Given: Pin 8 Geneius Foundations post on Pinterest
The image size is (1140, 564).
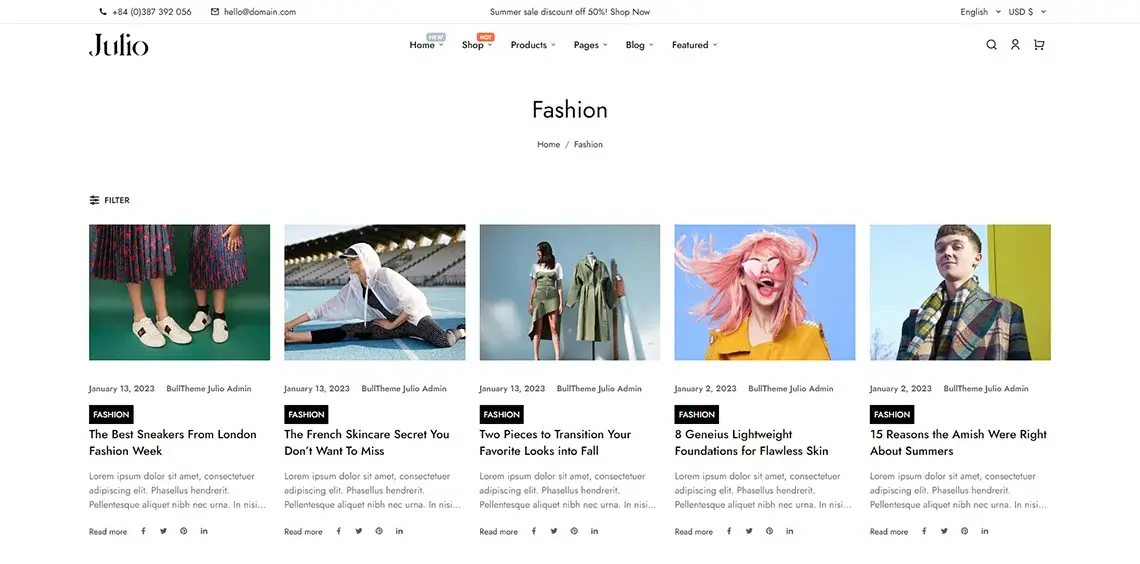Looking at the screenshot, I should (770, 531).
